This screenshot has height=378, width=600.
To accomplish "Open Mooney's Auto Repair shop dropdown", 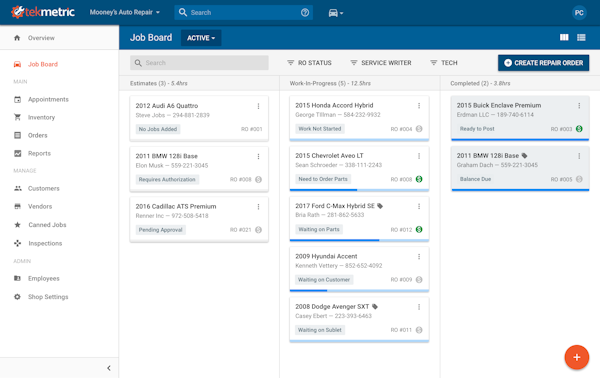I will 125,13.
